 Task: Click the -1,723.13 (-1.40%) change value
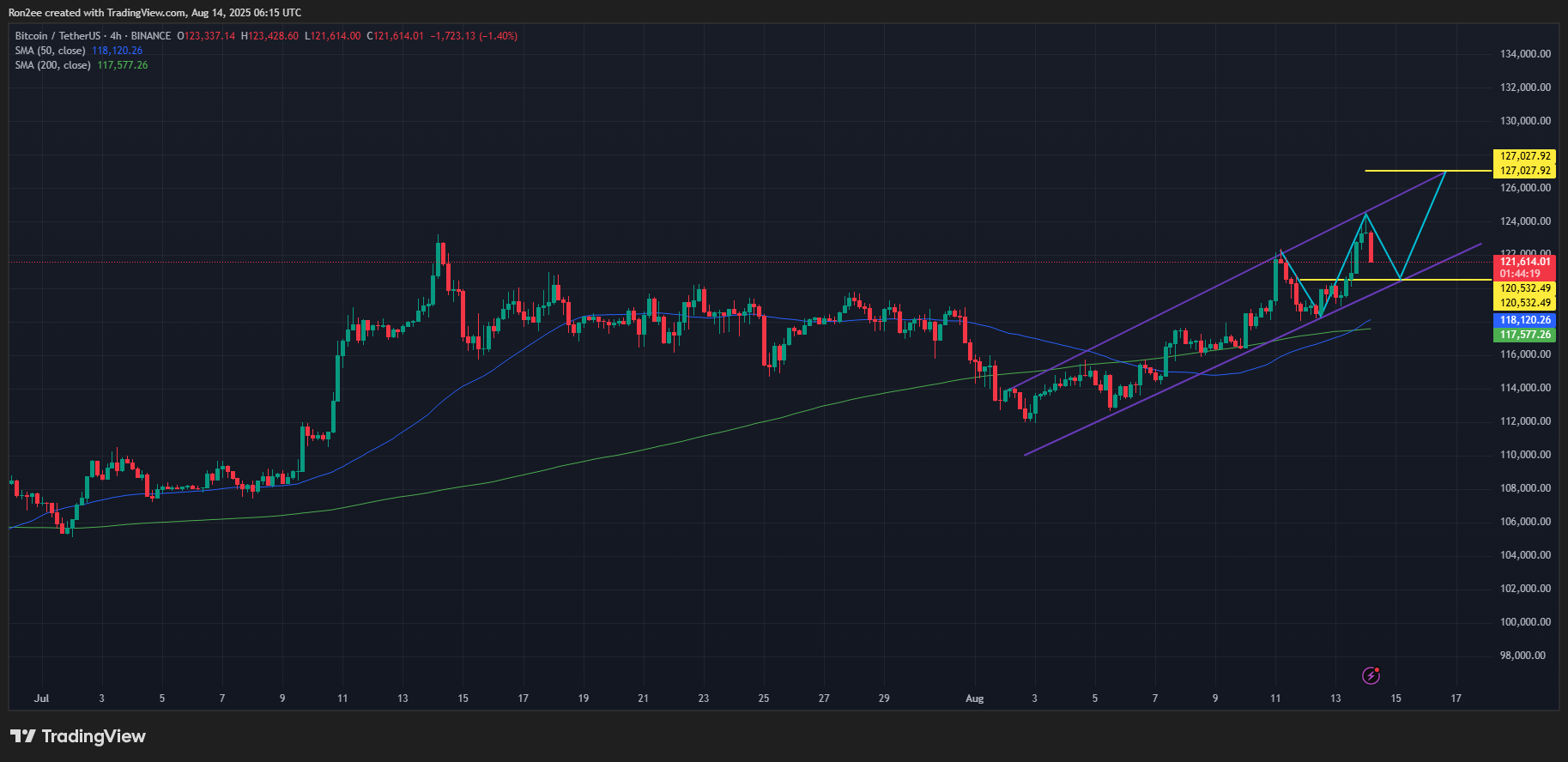(474, 36)
